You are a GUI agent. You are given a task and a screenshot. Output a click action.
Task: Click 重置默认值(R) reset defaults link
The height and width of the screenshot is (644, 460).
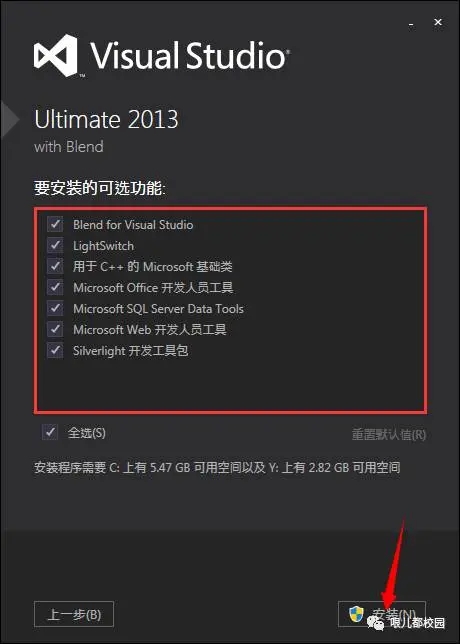(389, 434)
